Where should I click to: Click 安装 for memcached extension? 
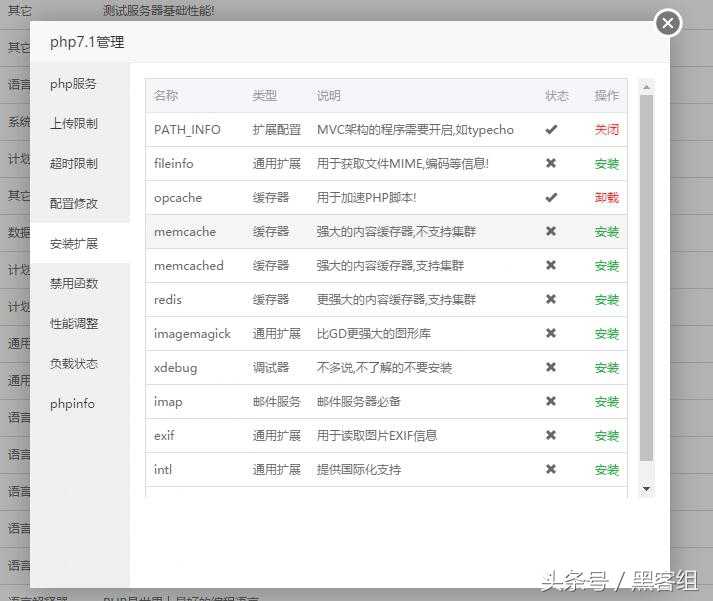pos(607,265)
